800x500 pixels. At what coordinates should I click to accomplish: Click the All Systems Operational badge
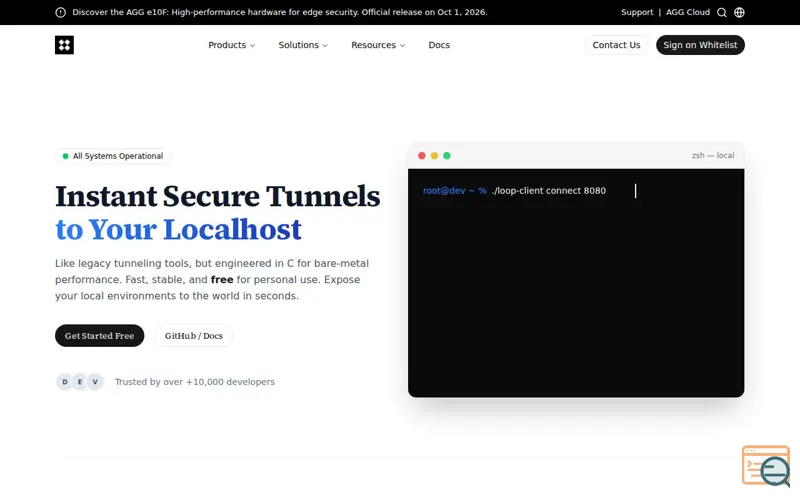(113, 156)
